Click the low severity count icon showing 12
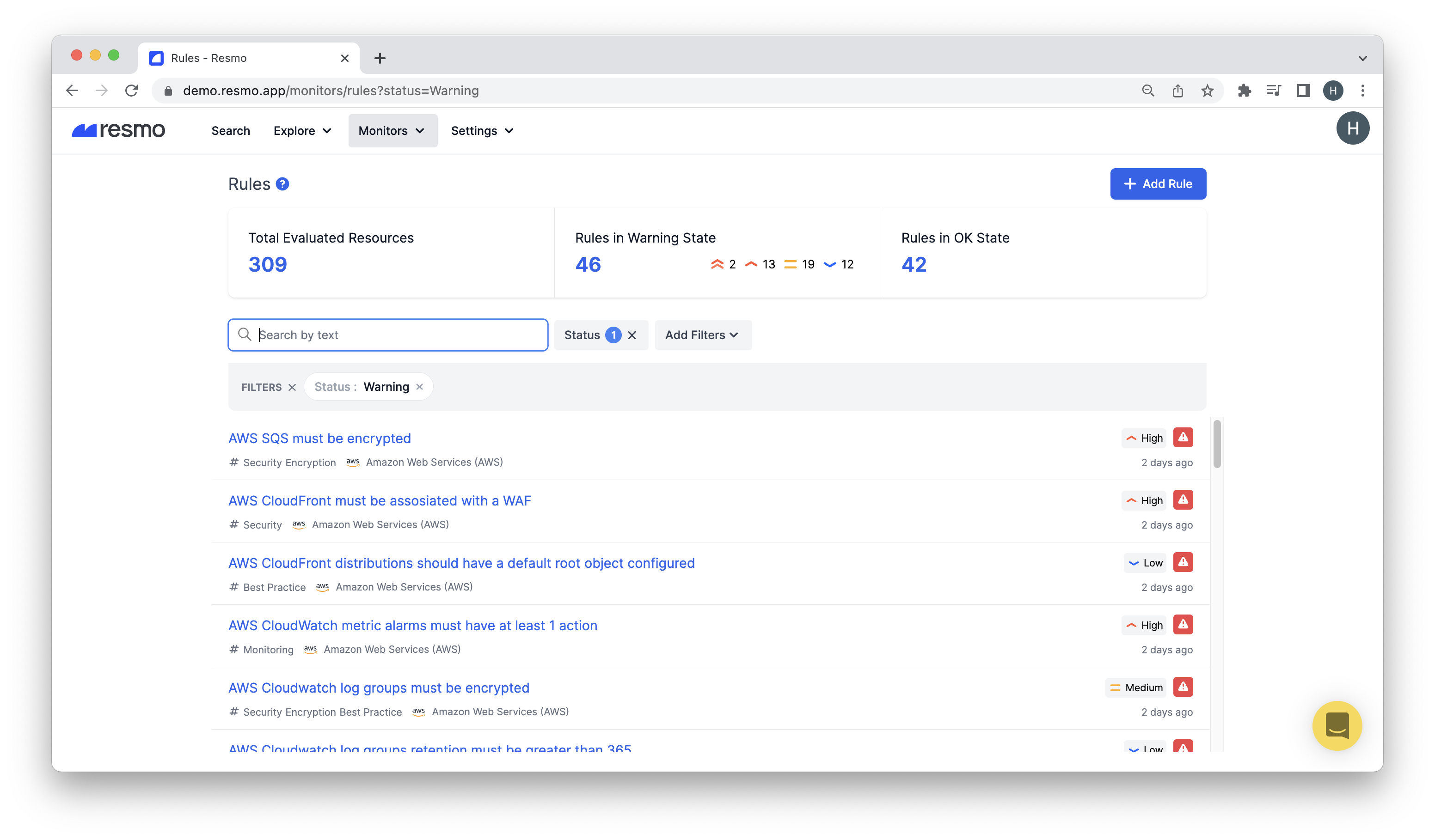 click(830, 265)
